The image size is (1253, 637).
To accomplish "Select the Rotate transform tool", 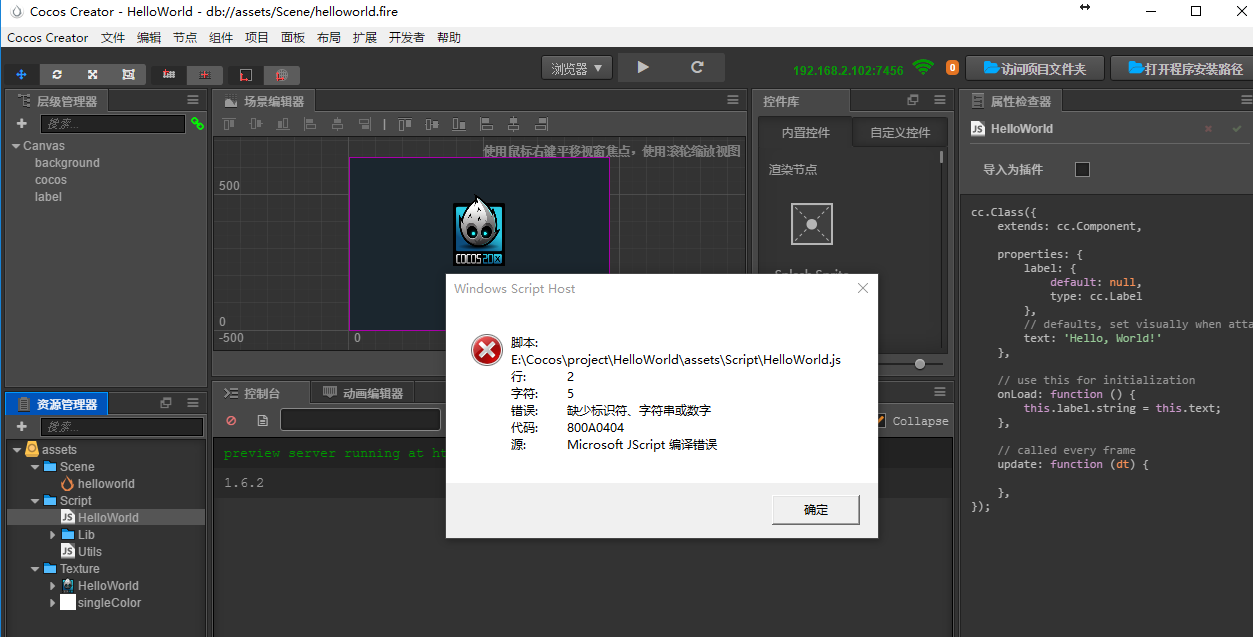I will (57, 75).
